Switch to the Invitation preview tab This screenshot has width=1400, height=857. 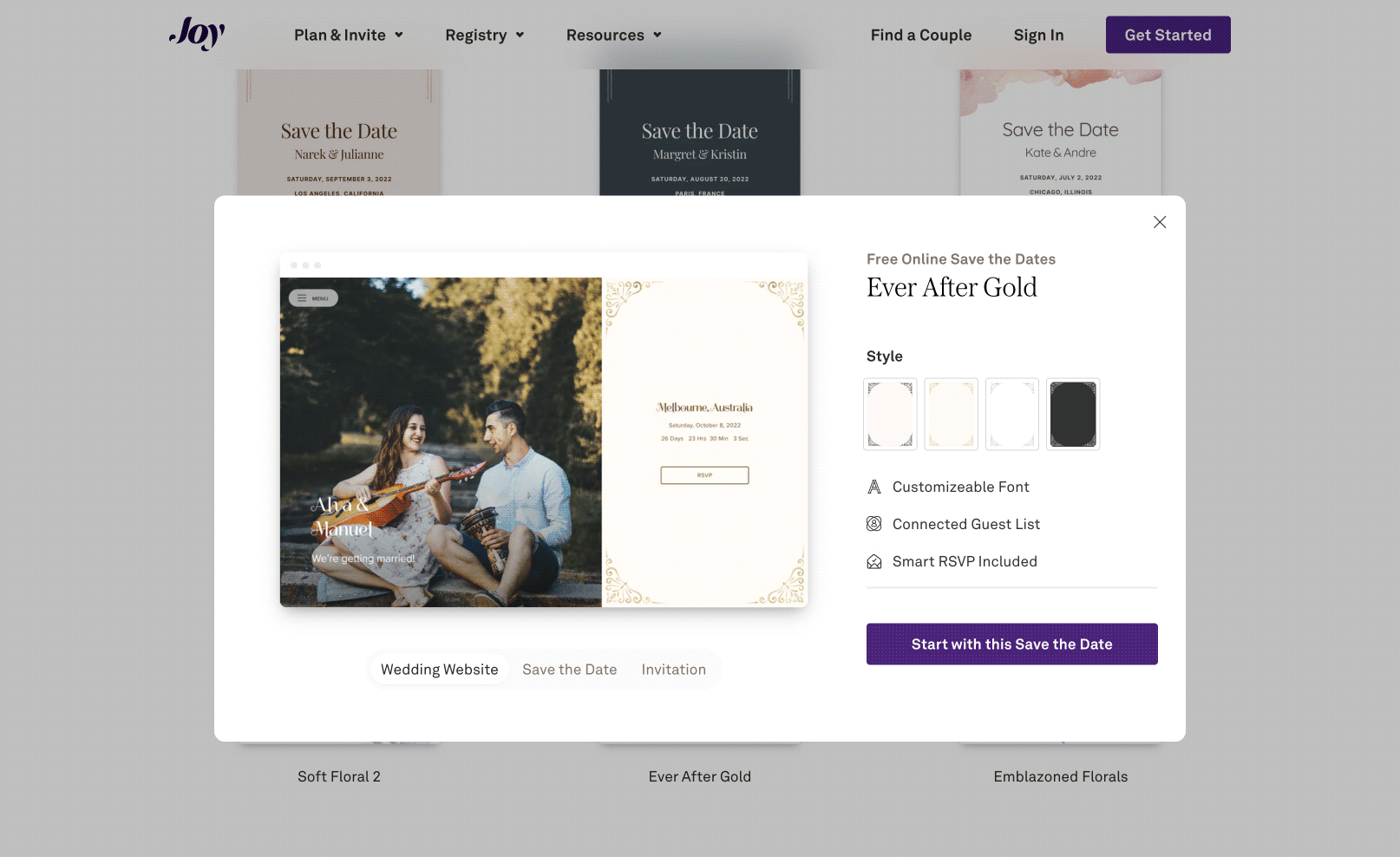[674, 670]
